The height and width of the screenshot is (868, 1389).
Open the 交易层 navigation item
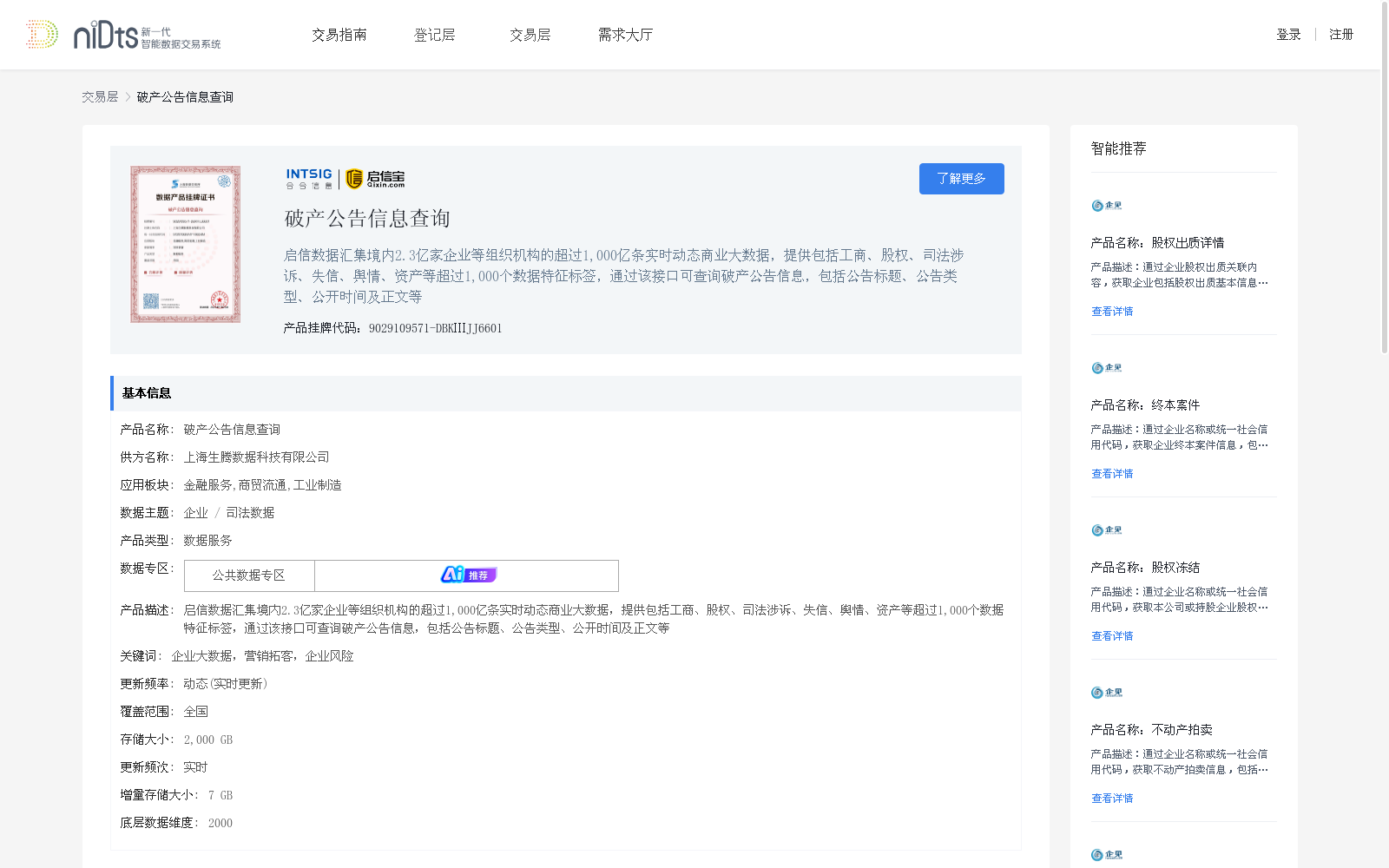click(x=530, y=35)
